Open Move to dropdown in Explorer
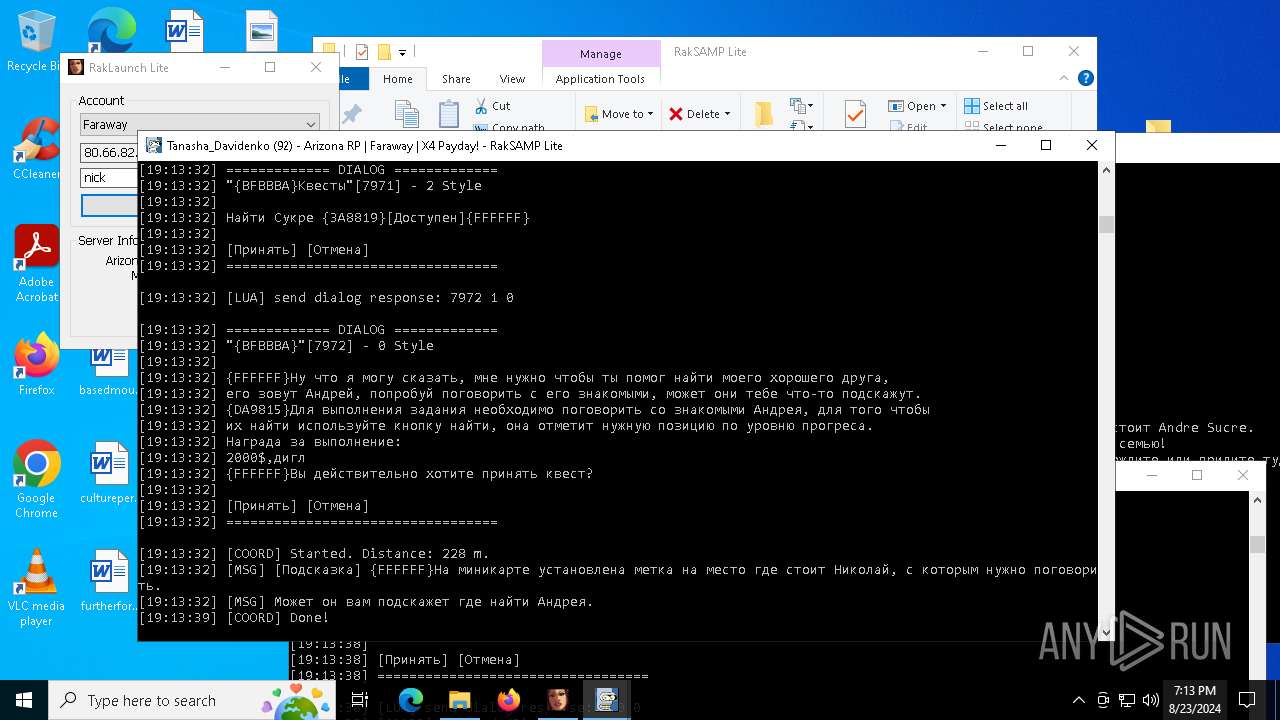The height and width of the screenshot is (720, 1280). (619, 114)
